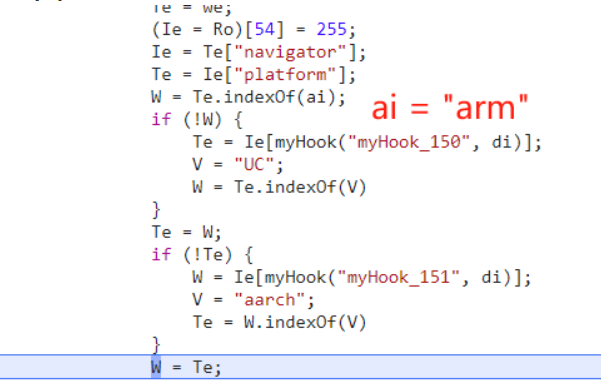Click the if keyword before (!W)
Screen dimensions: 601x385
coord(161,120)
